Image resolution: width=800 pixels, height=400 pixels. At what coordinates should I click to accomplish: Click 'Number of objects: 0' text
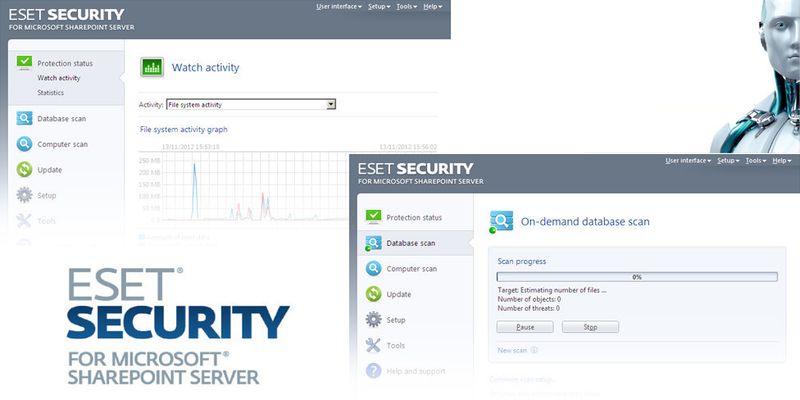click(x=529, y=299)
